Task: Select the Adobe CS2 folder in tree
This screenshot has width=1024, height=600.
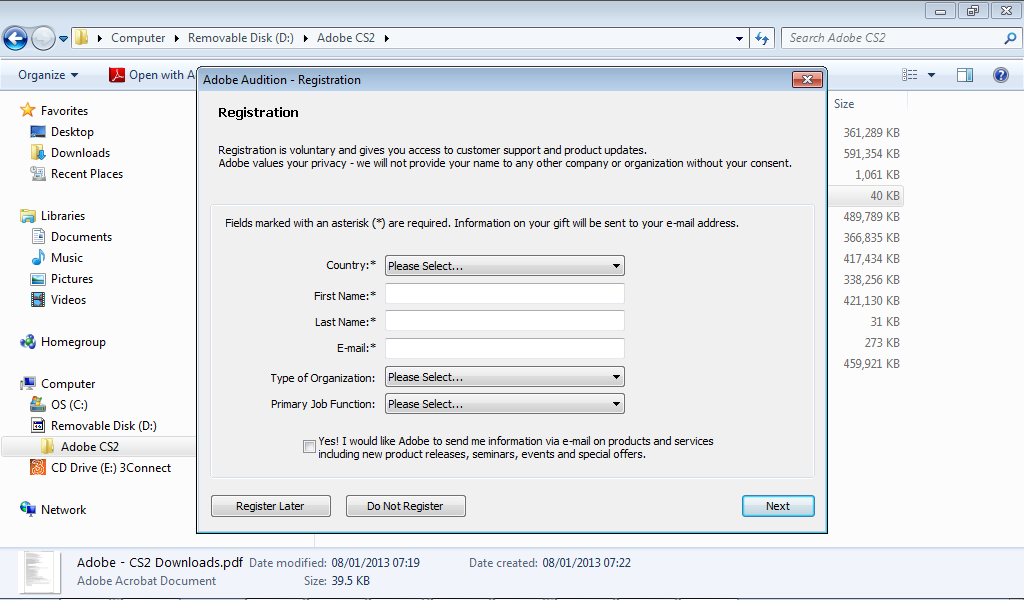Action: 89,447
